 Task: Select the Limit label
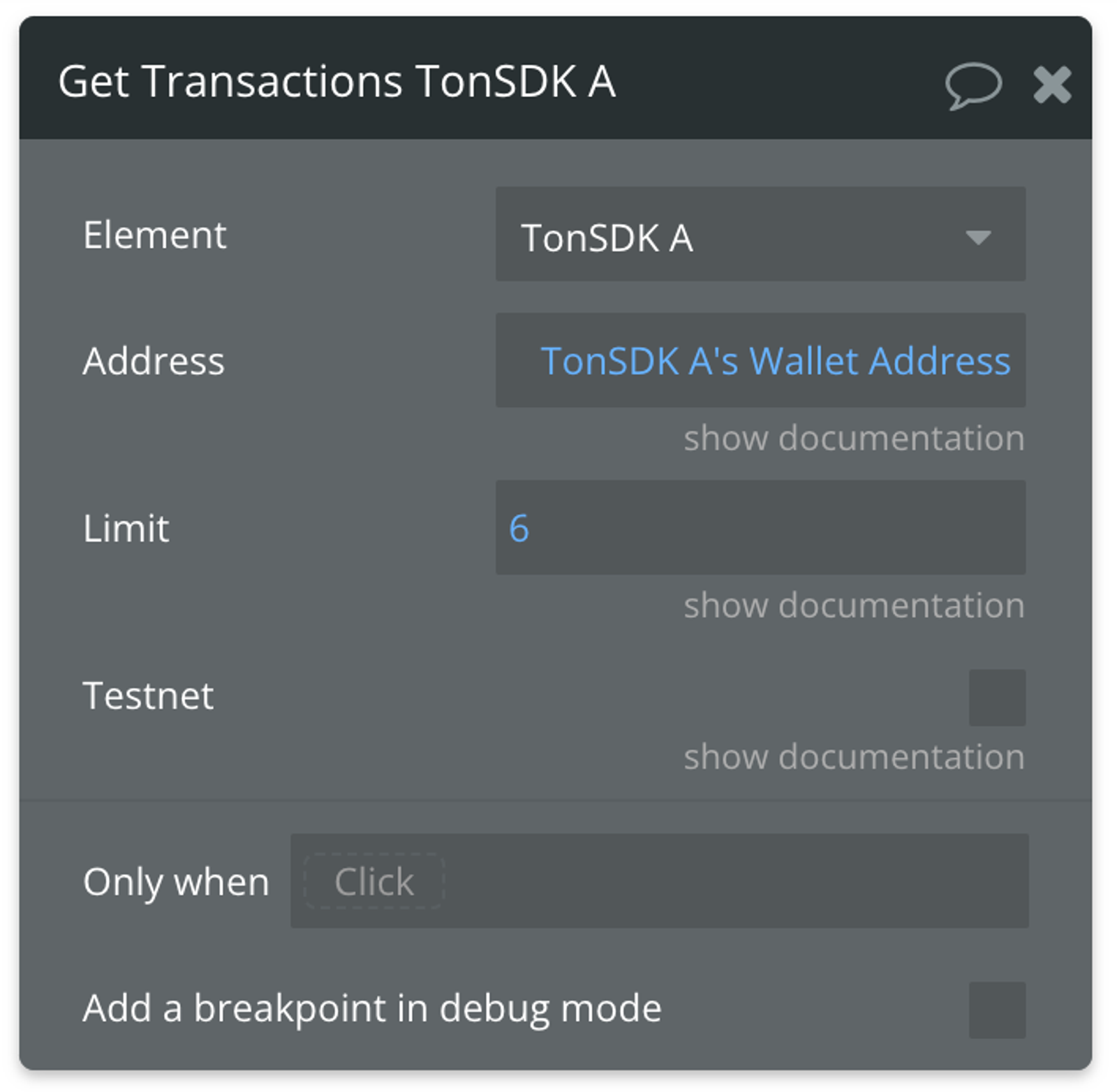[x=125, y=529]
